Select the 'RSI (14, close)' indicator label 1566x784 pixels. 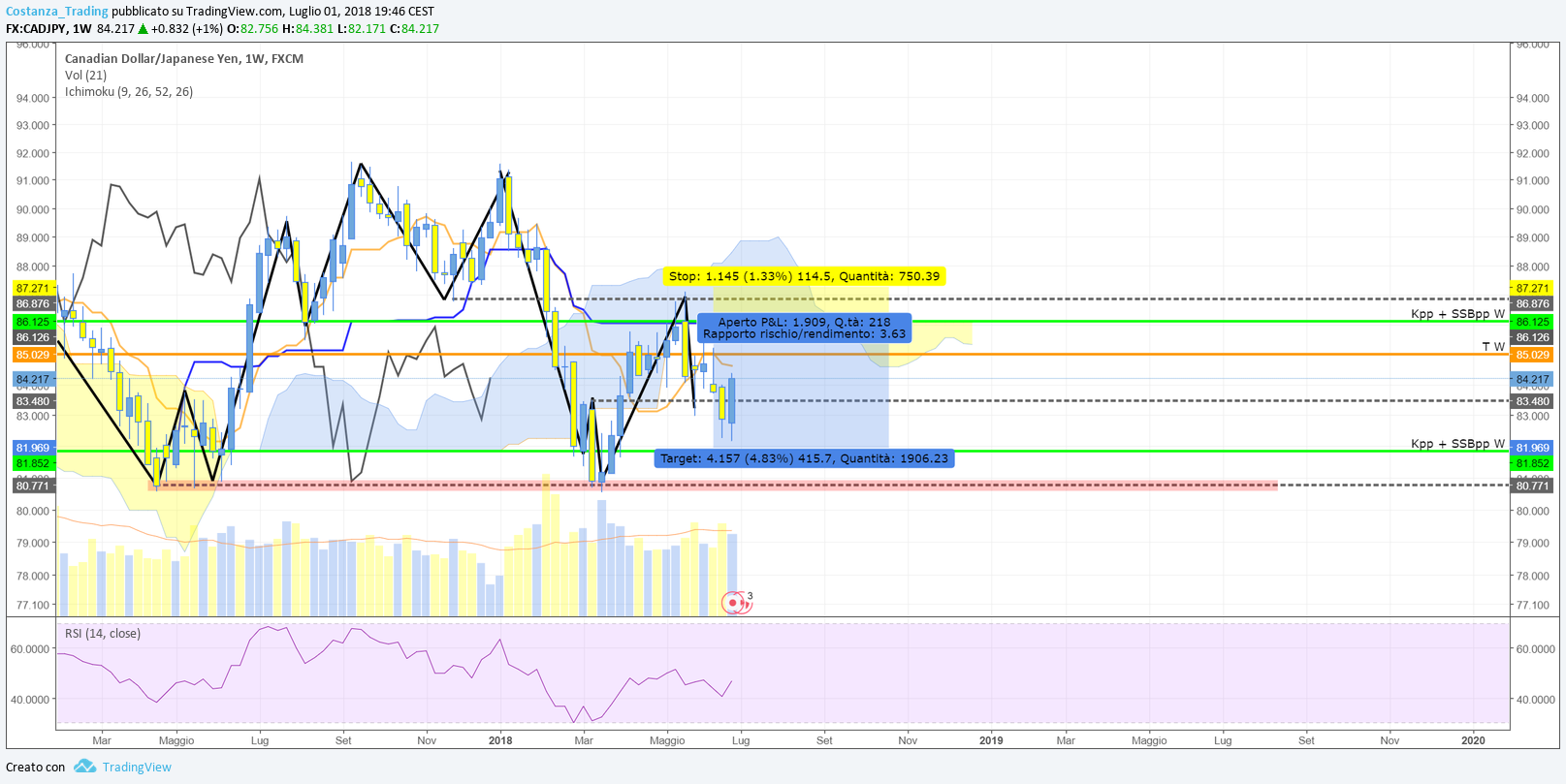tap(103, 634)
